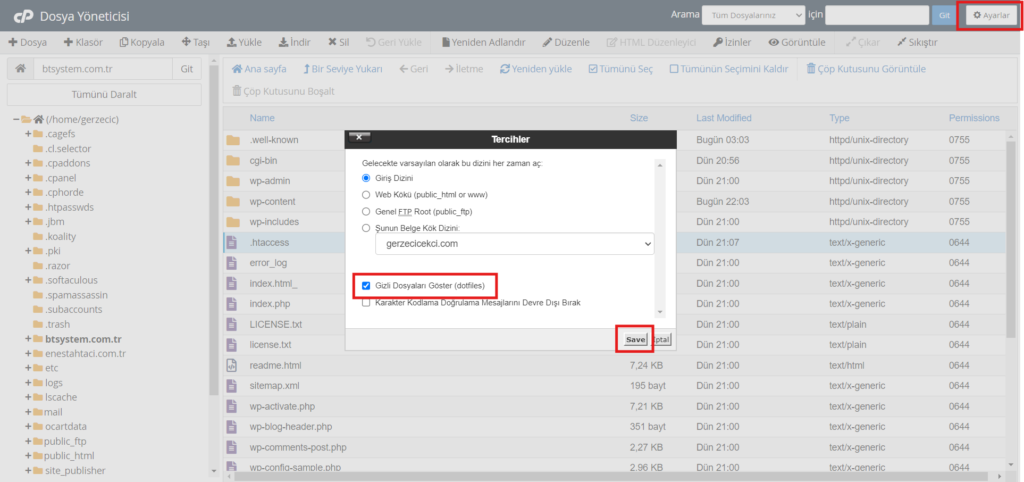The width and height of the screenshot is (1024, 482).
Task: Create a new file with Dosya
Action: [x=27, y=42]
